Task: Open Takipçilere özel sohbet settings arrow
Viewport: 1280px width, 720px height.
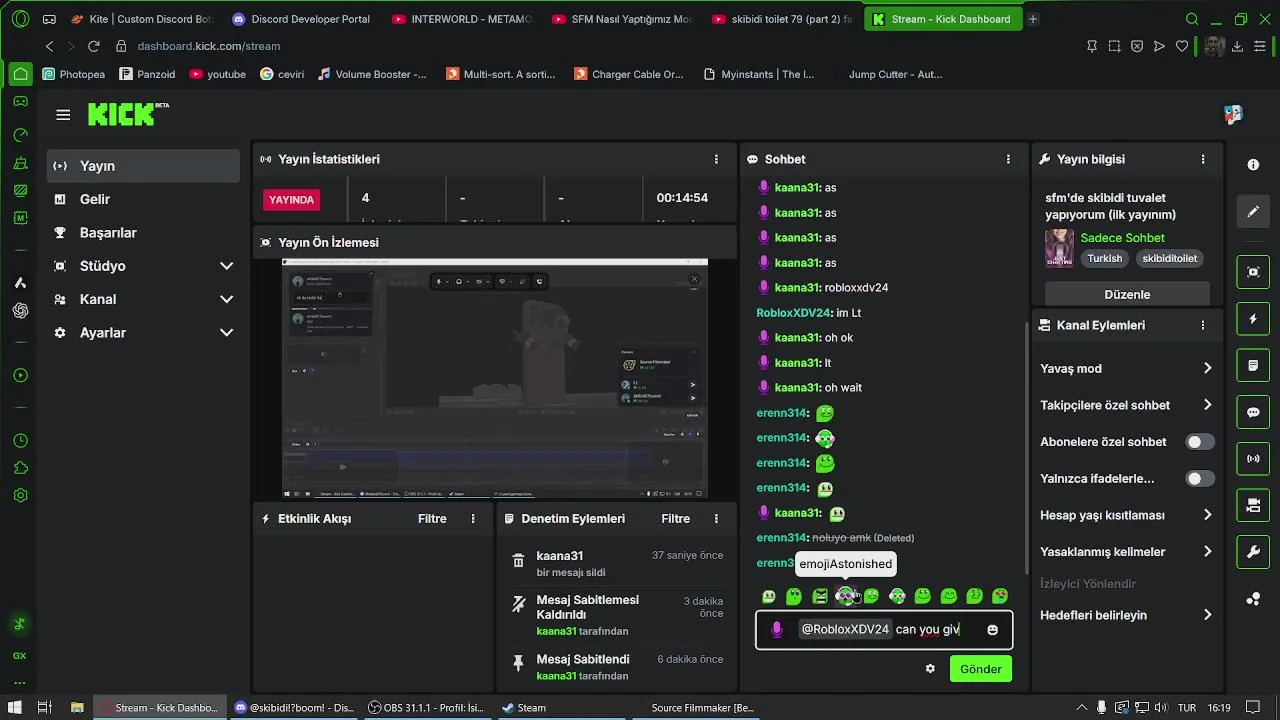Action: pos(1207,405)
